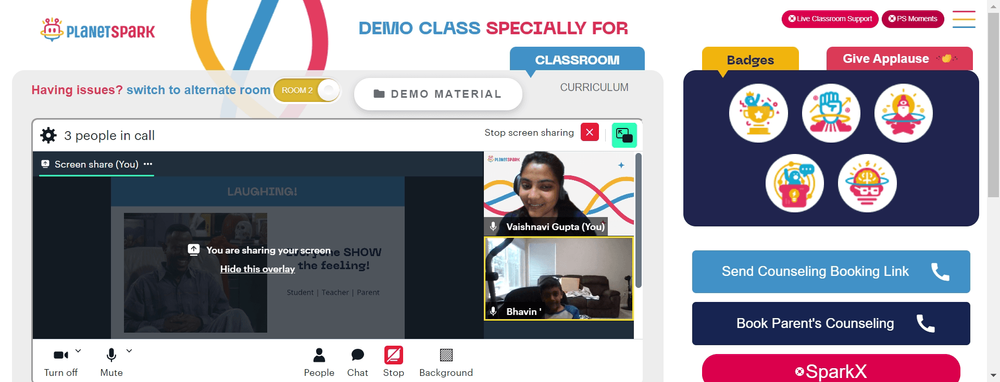1000x382 pixels.
Task: Toggle the ROOM 2 switch
Action: [x=307, y=91]
